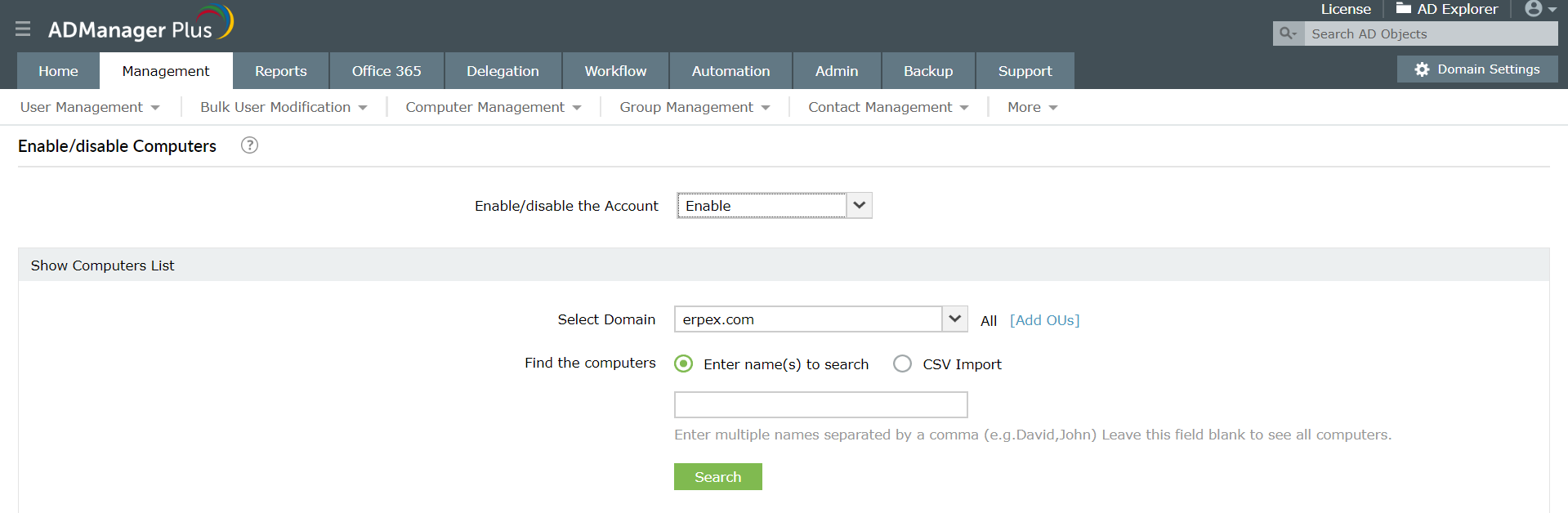Click the Domain Settings gear icon

click(x=1422, y=69)
